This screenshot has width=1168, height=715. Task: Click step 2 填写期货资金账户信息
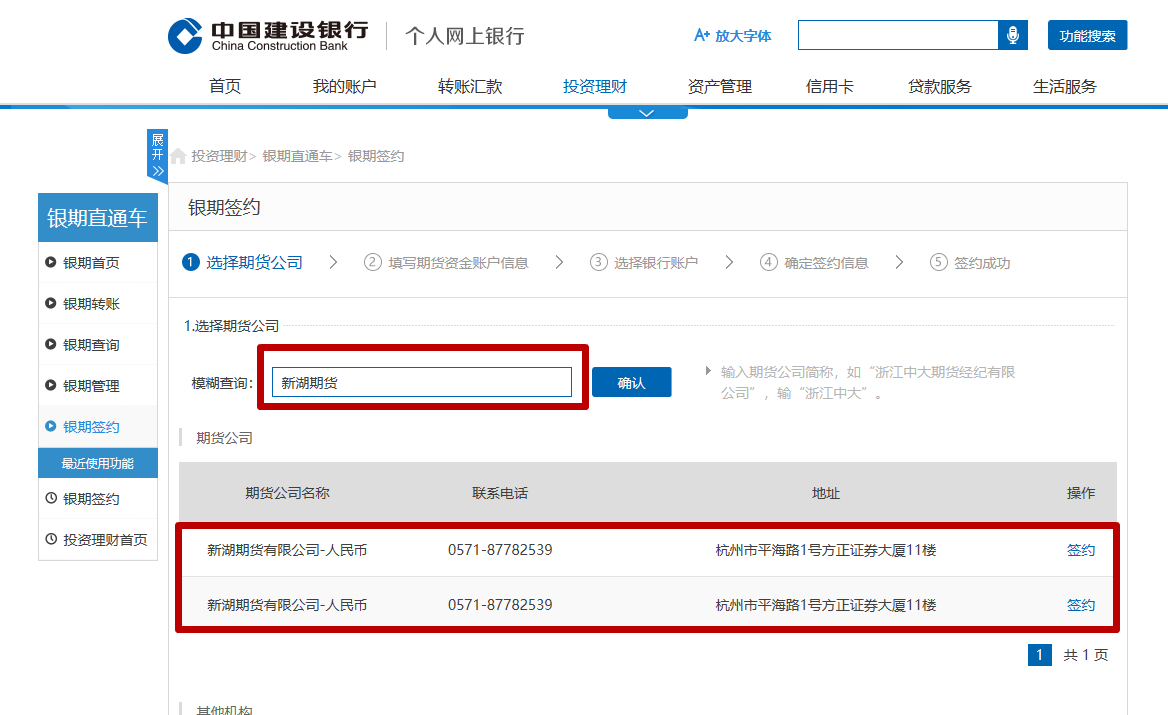coord(446,262)
